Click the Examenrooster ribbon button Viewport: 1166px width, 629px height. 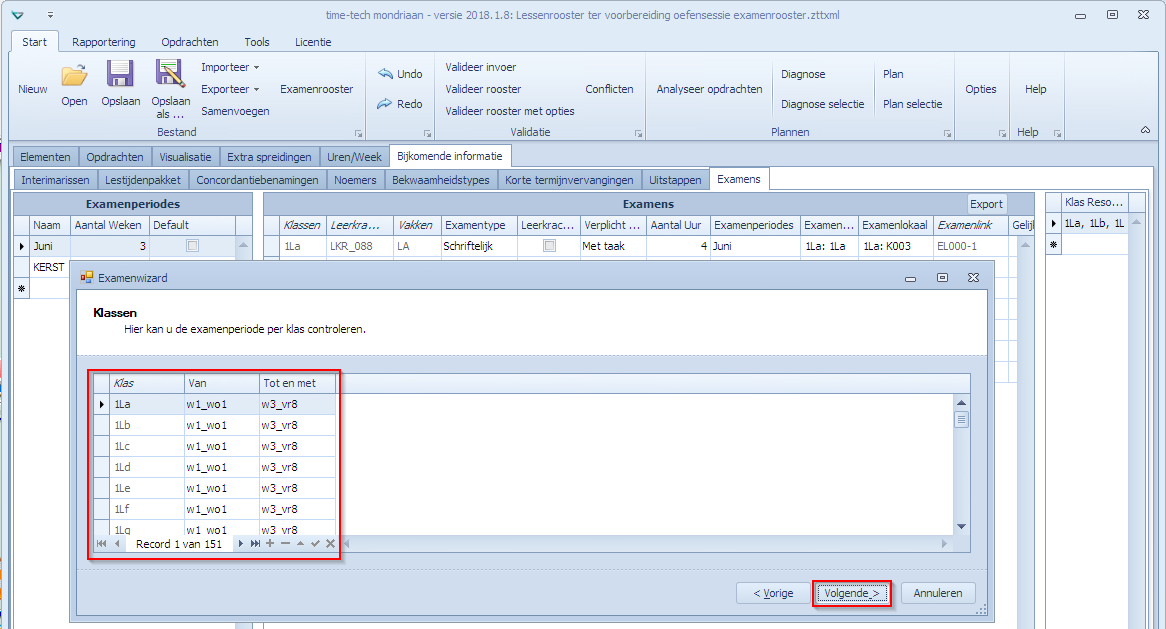pos(317,88)
